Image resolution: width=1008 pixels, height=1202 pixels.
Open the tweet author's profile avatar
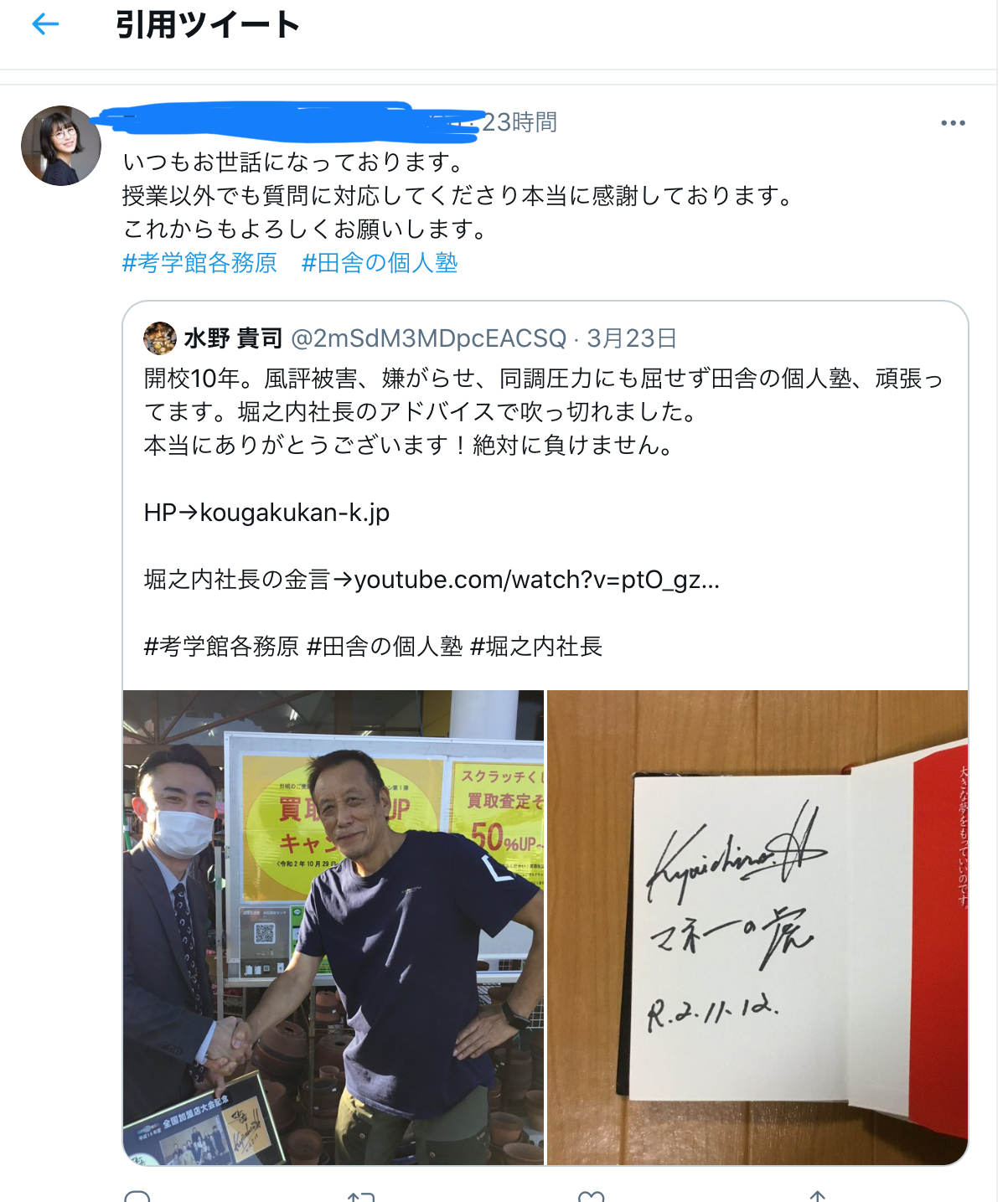pyautogui.click(x=61, y=146)
